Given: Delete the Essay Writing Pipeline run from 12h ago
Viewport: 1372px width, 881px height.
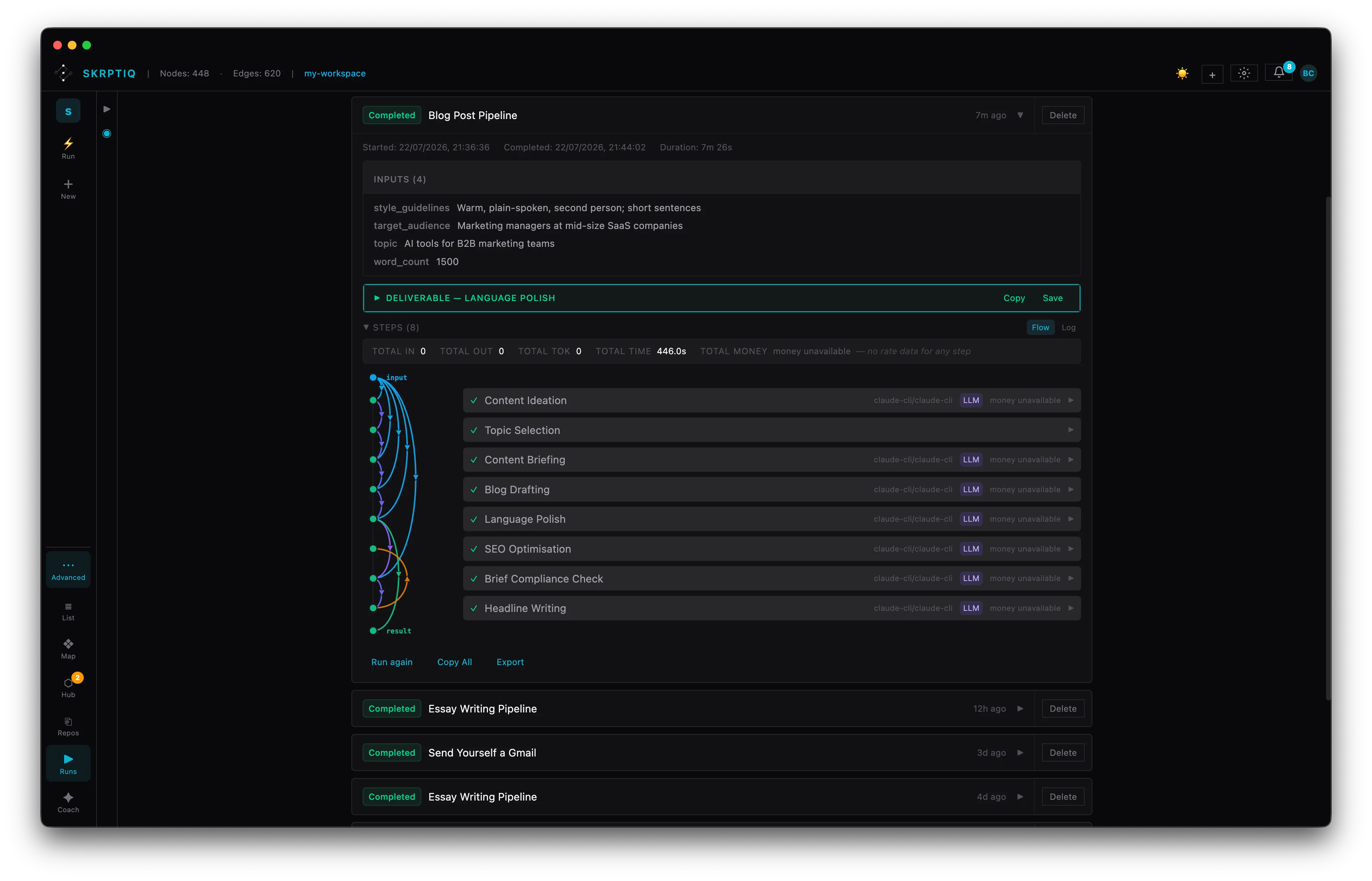Looking at the screenshot, I should 1062,709.
